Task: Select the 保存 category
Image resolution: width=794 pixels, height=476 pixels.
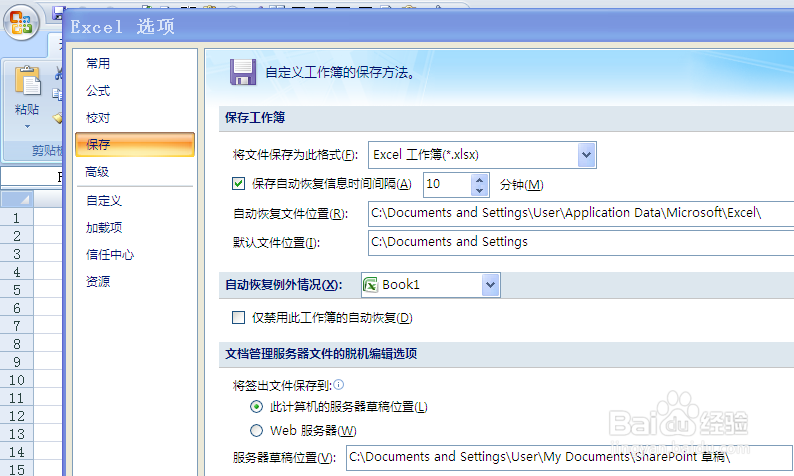Action: pos(135,144)
